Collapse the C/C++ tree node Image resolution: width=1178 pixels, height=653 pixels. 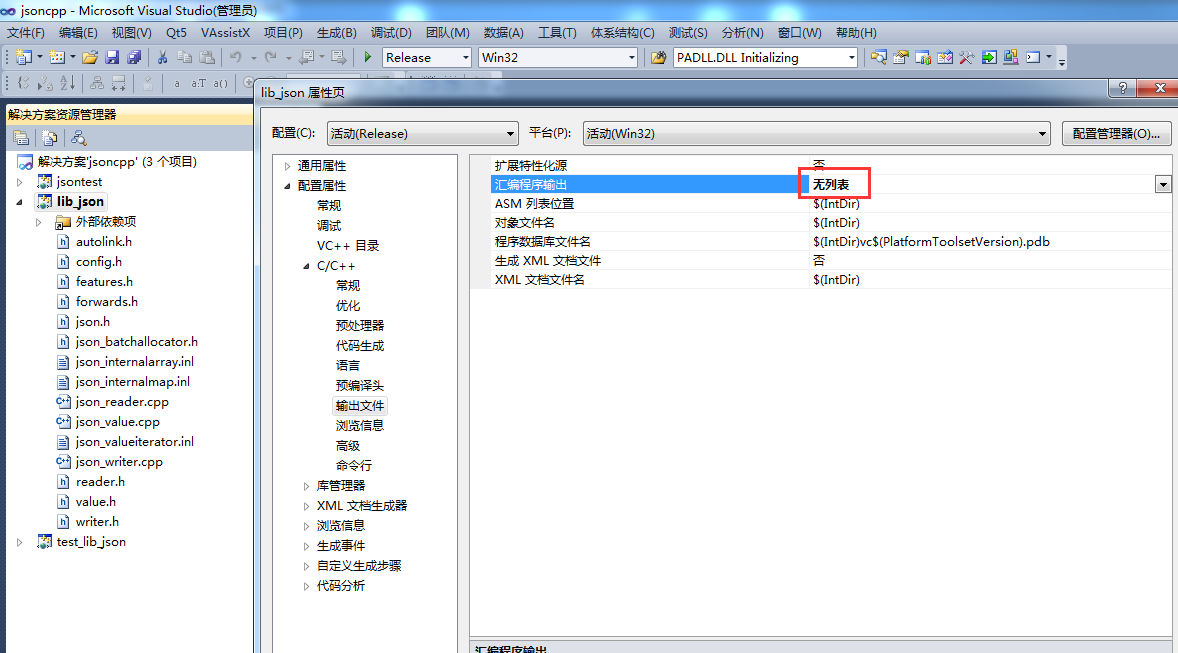click(x=306, y=266)
